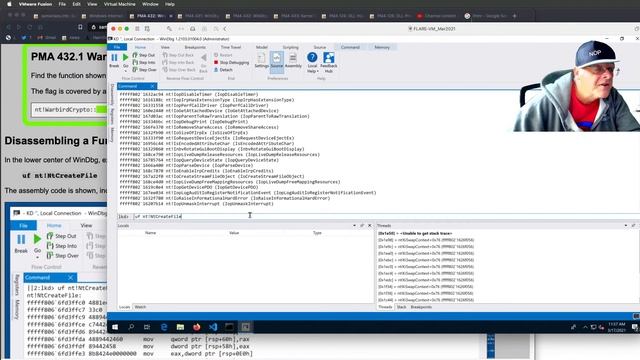640x360 pixels.
Task: Switch to the Watch tab
Action: point(140,307)
